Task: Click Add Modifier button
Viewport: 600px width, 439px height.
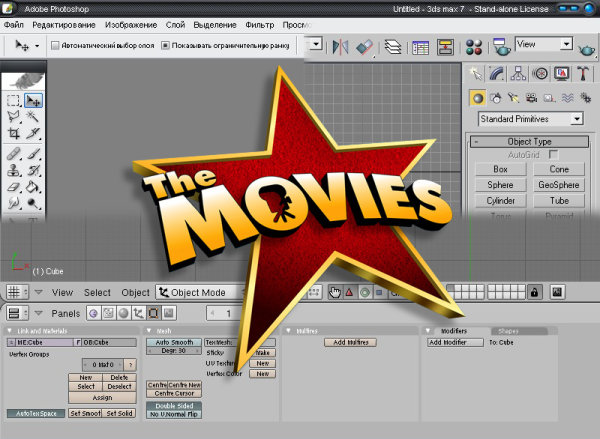Action: tap(455, 343)
